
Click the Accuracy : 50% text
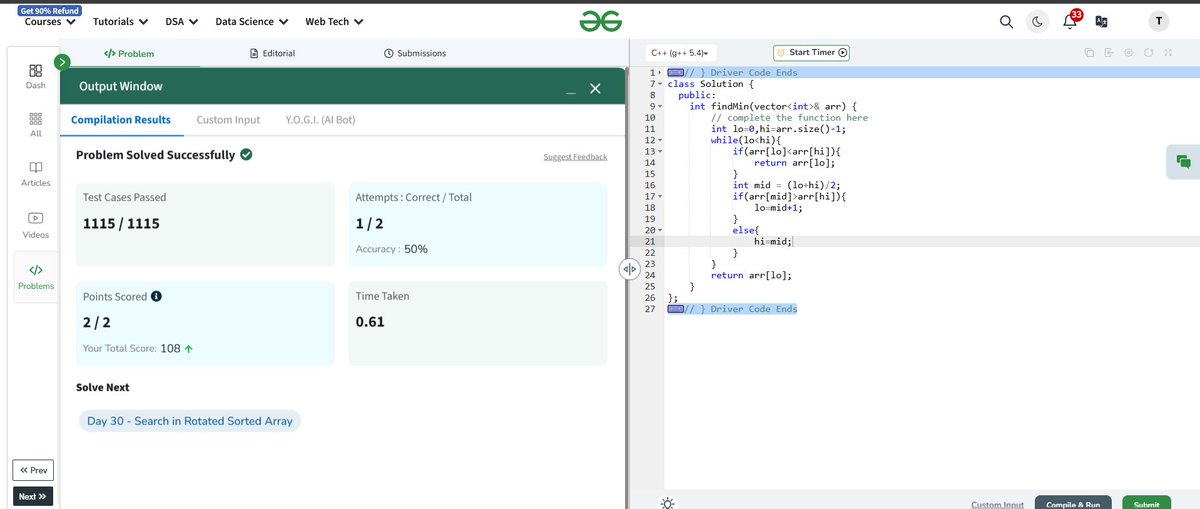[x=392, y=249]
